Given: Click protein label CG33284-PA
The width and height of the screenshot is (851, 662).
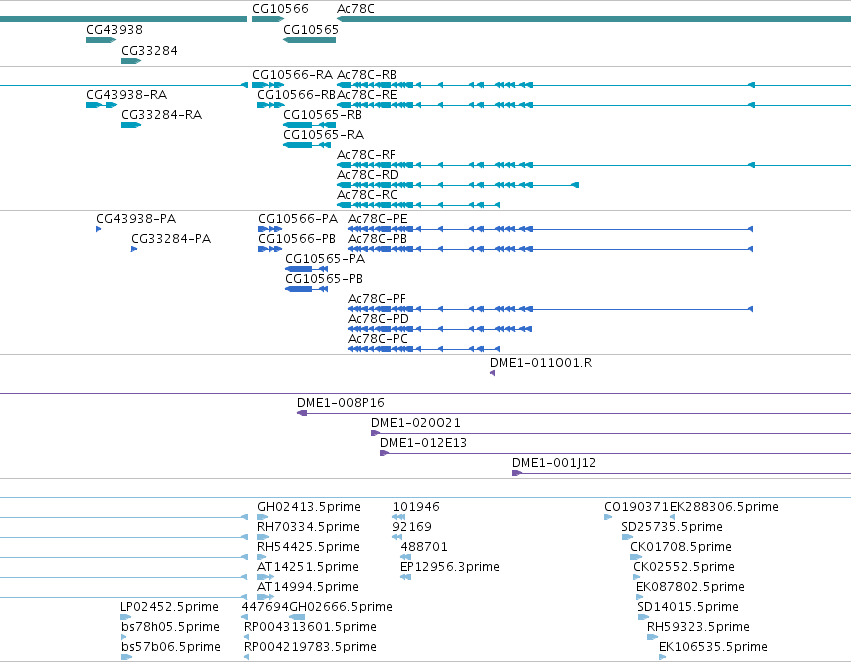Looking at the screenshot, I should click(x=171, y=239).
